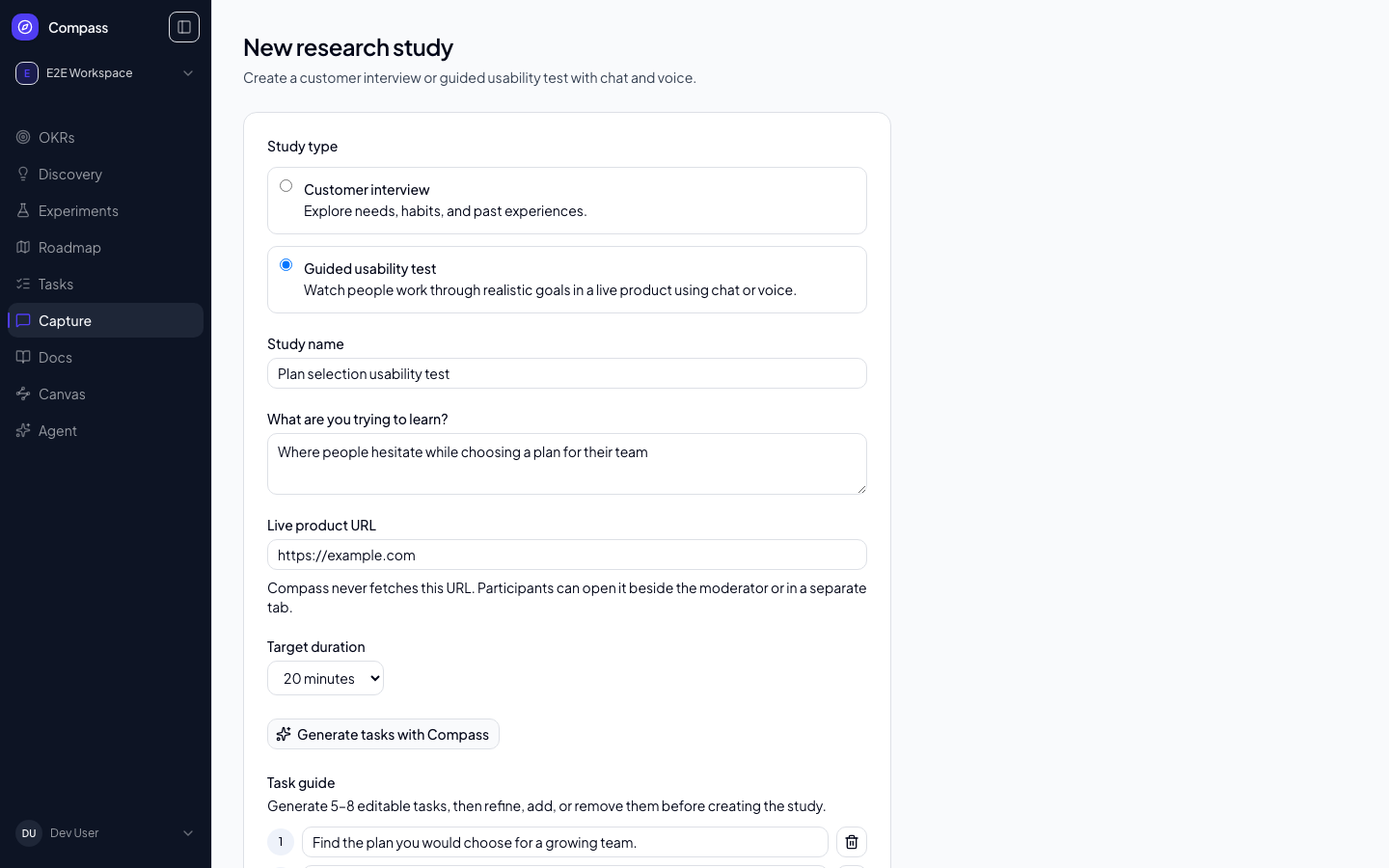Go to the Discovery menu item
Image resolution: width=1389 pixels, height=868 pixels.
[x=105, y=174]
